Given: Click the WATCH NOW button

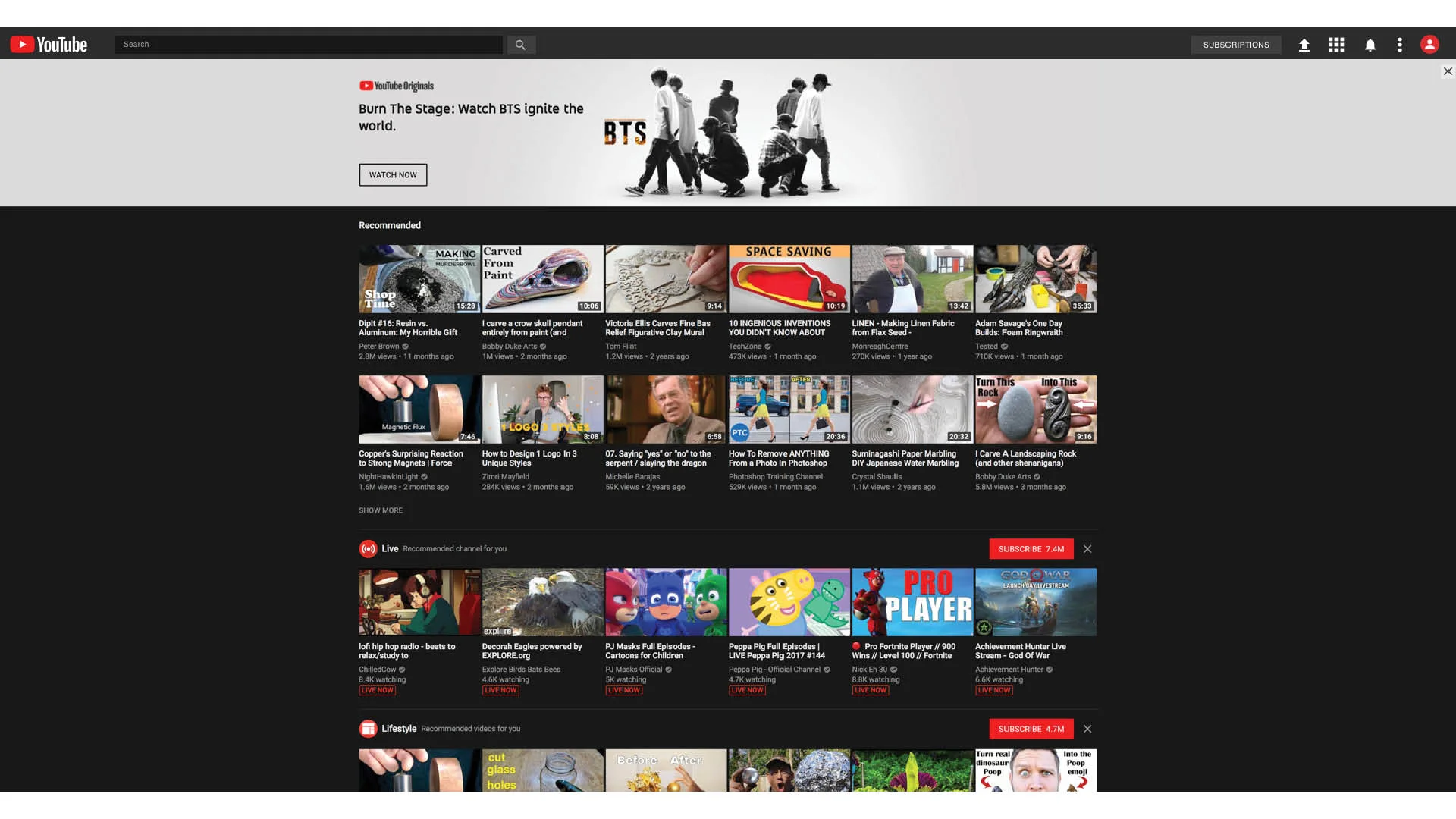Looking at the screenshot, I should click(x=393, y=175).
